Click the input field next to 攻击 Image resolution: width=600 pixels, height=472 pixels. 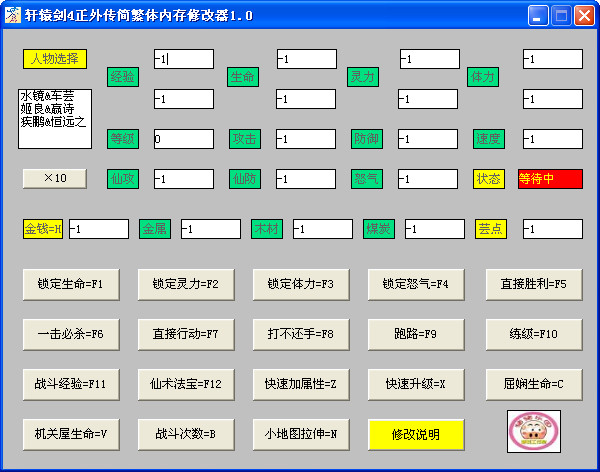click(306, 139)
